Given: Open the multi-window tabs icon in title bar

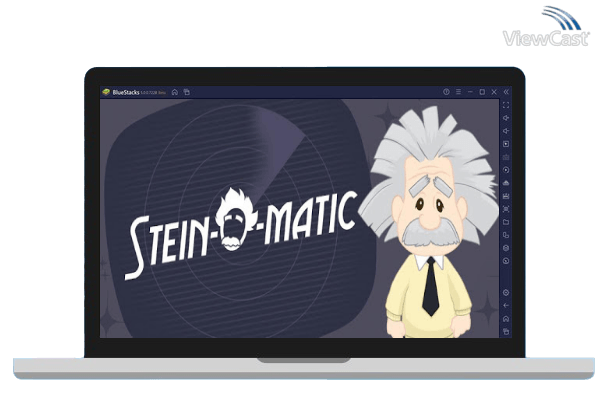Looking at the screenshot, I should coord(187,92).
